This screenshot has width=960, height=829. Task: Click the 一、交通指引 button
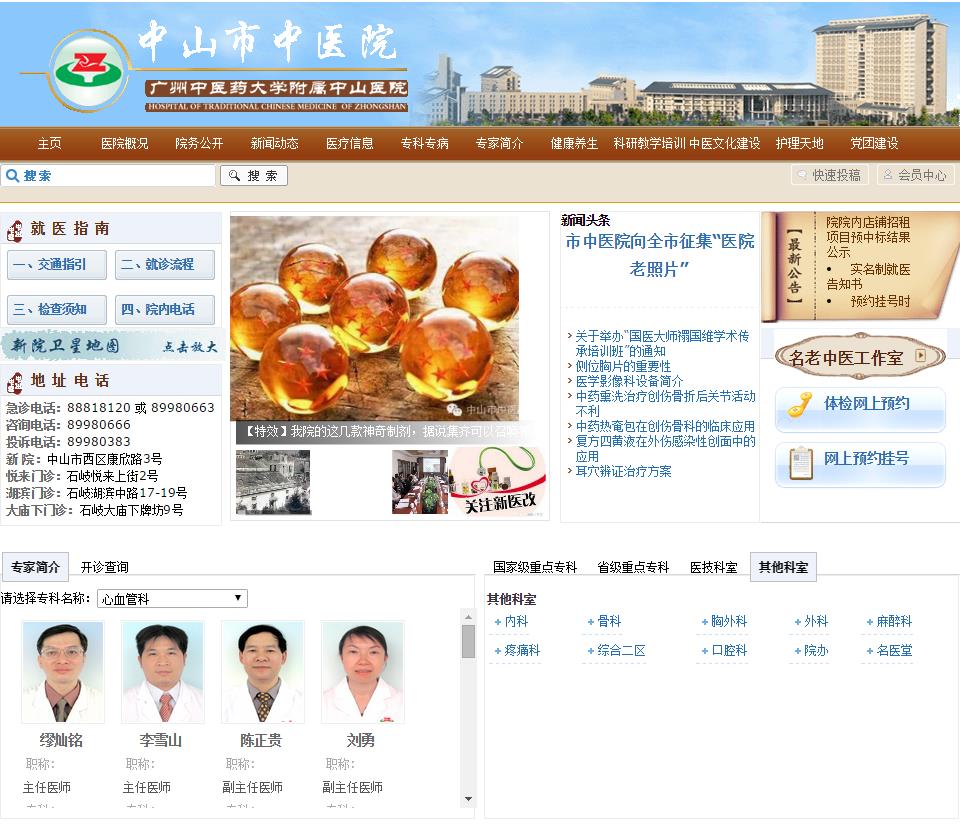click(57, 264)
